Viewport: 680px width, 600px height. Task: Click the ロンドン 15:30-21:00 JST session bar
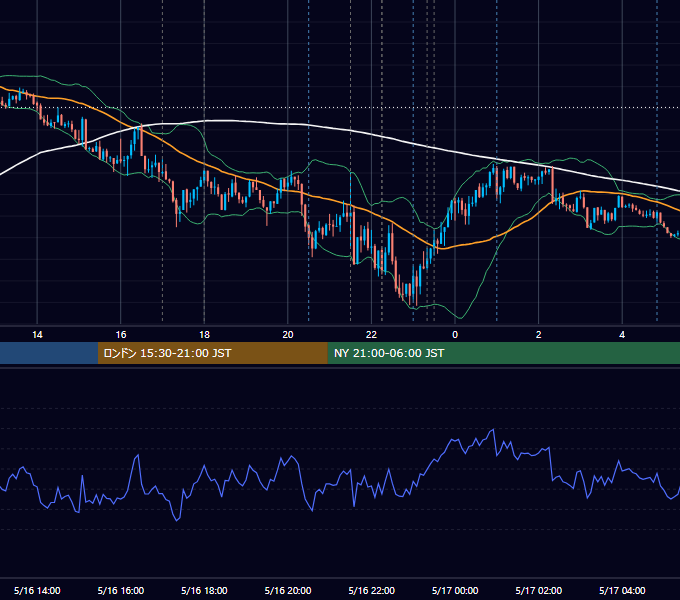212,353
